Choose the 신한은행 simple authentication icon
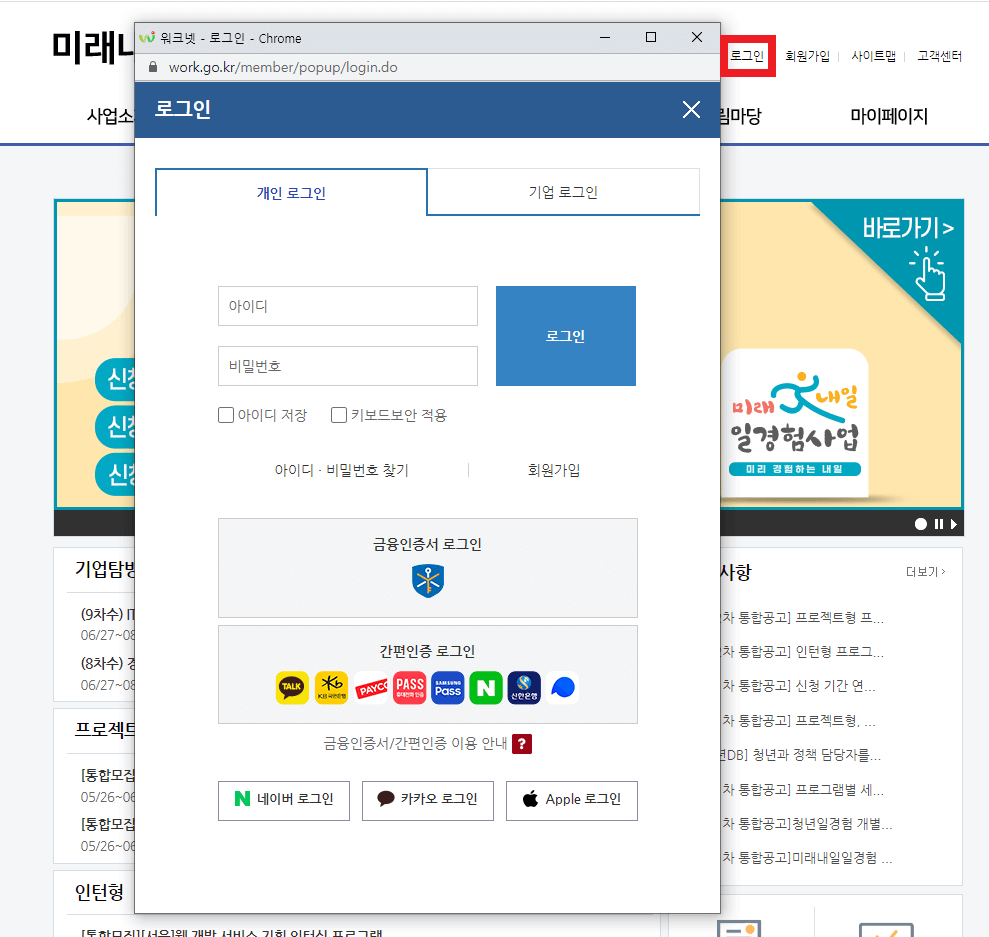 pyautogui.click(x=524, y=688)
